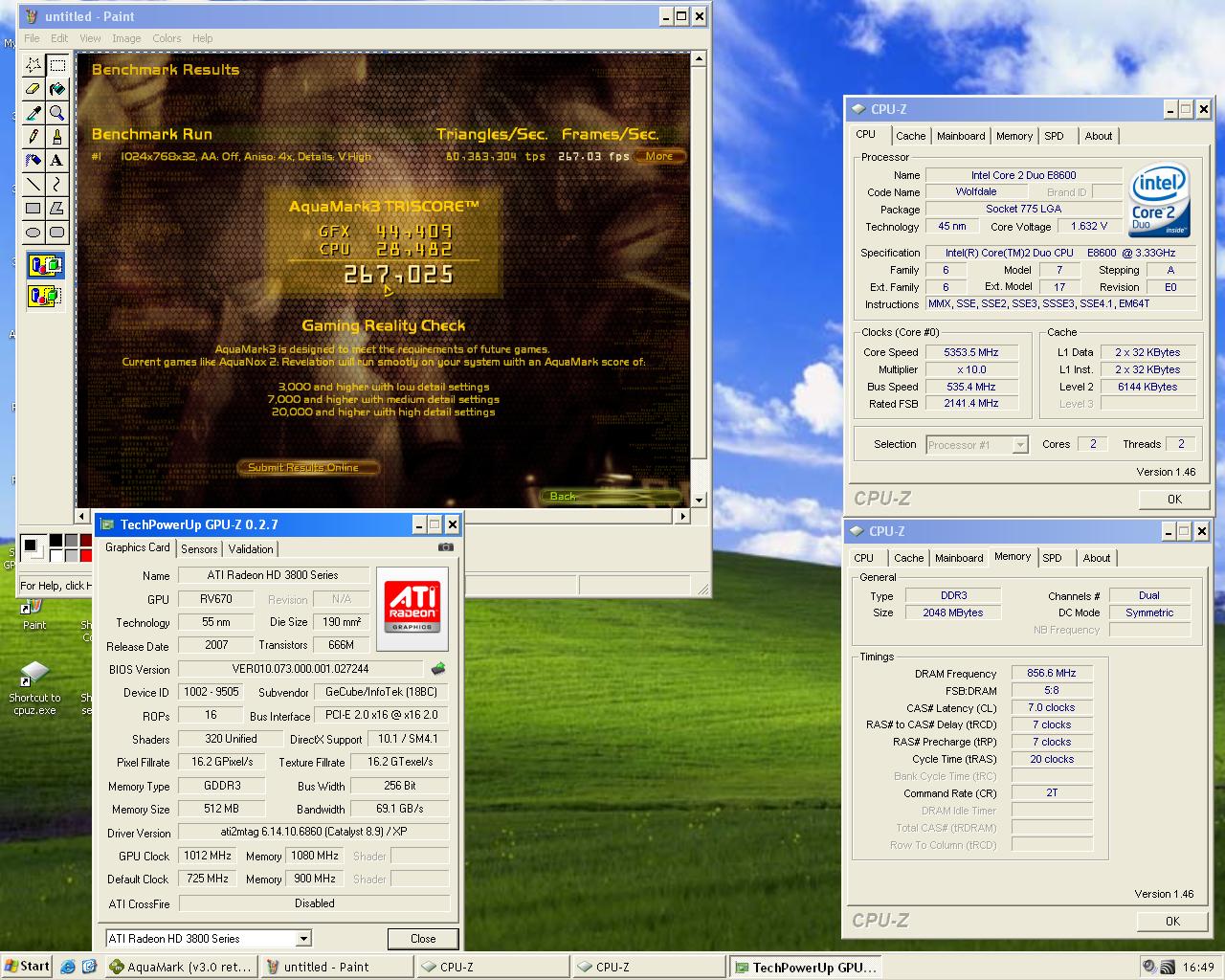Click the Close button in GPU-Z
1225x980 pixels.
pos(423,939)
